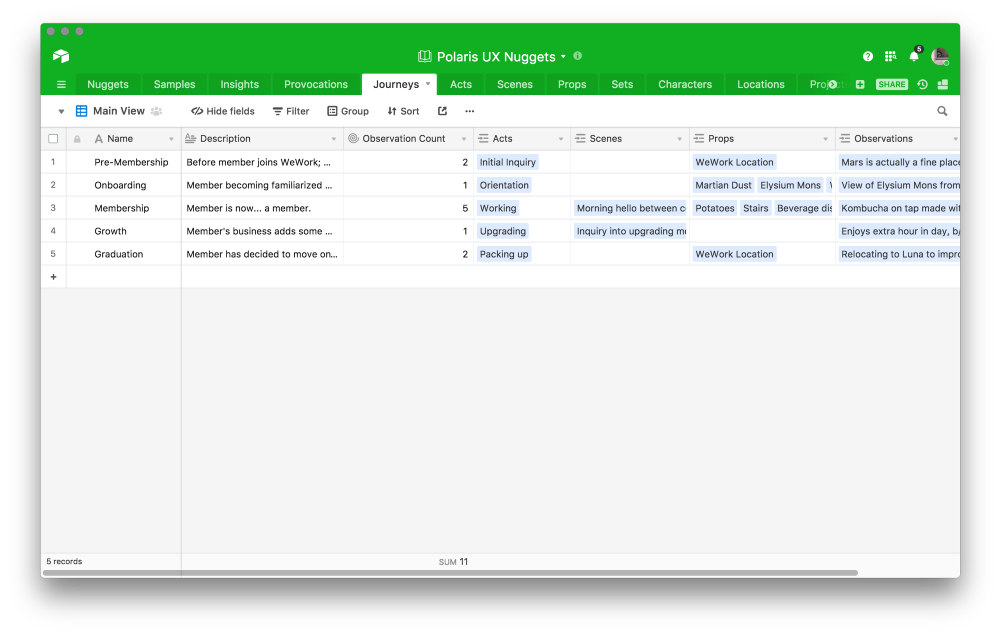Select the Pre-Membership name cell
Screen dimensions: 1000x635
click(131, 162)
